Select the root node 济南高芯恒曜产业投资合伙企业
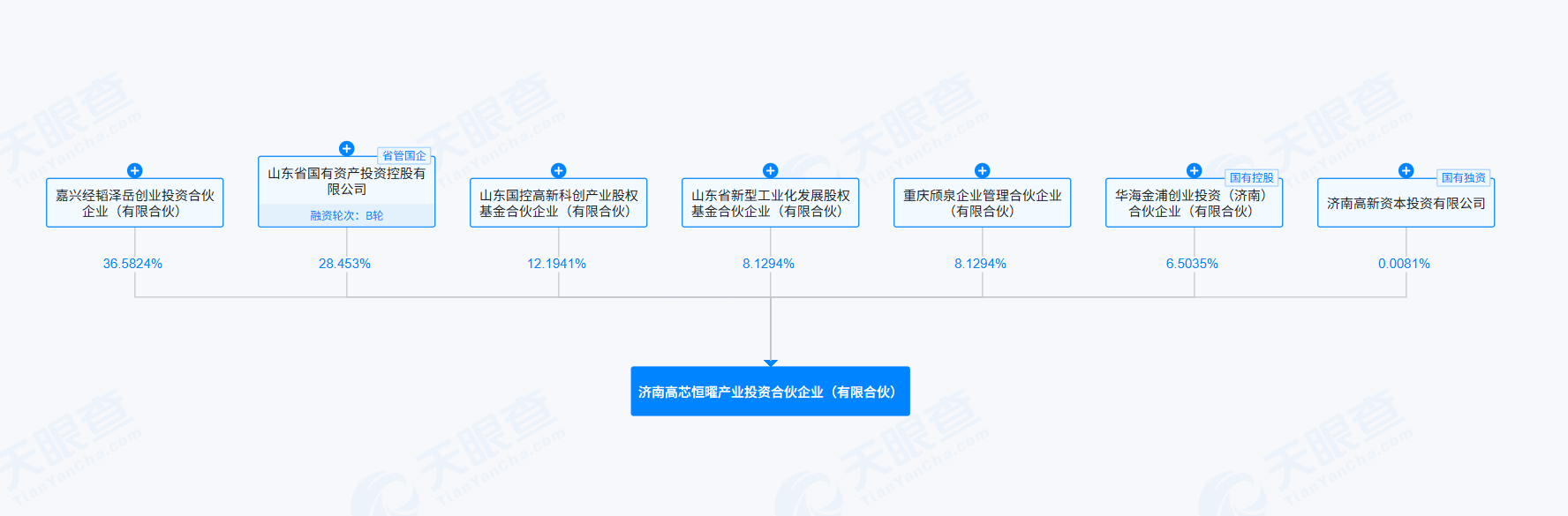Viewport: 1568px width, 516px height. (770, 392)
